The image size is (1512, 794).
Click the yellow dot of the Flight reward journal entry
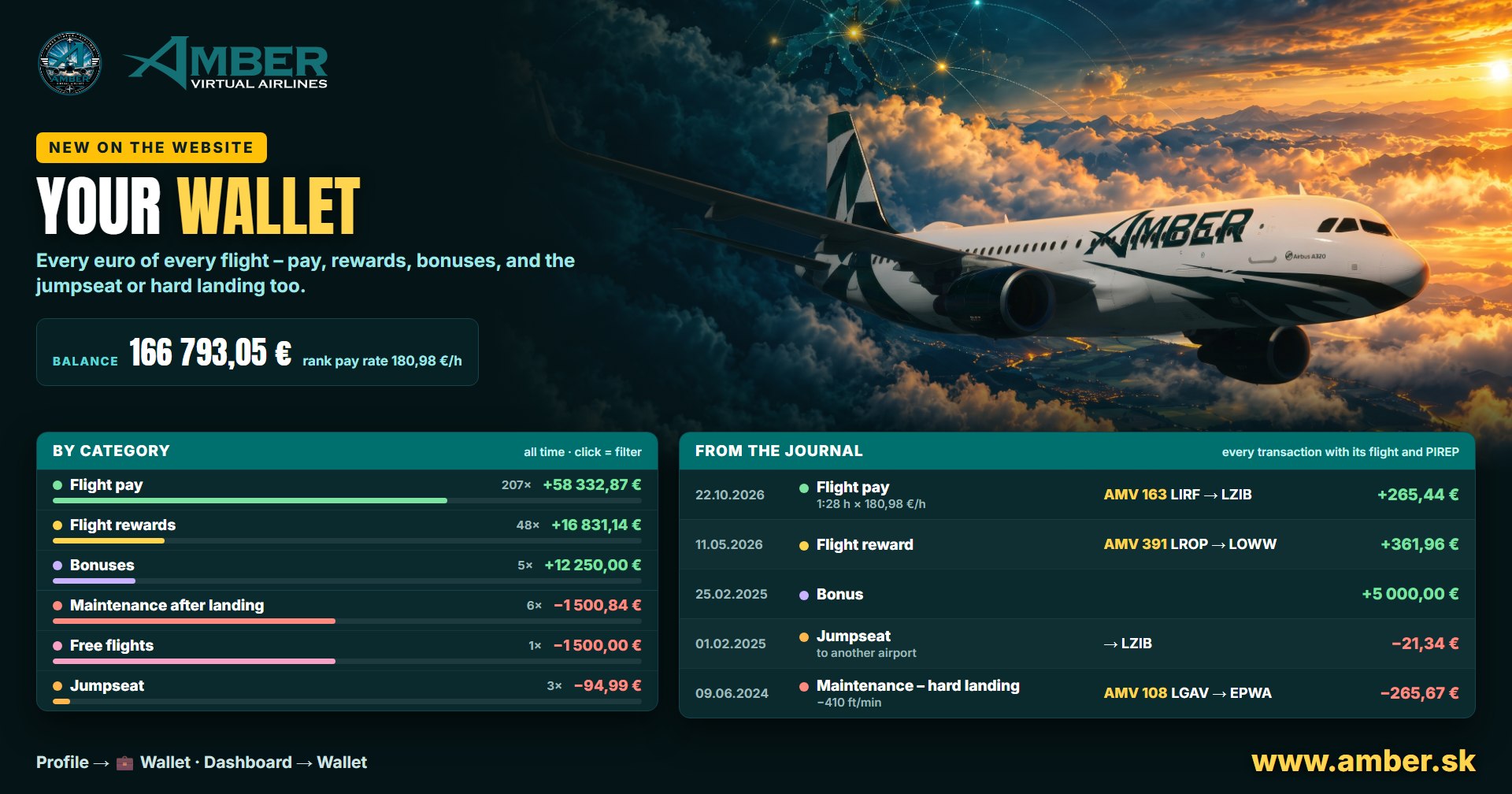pos(804,545)
